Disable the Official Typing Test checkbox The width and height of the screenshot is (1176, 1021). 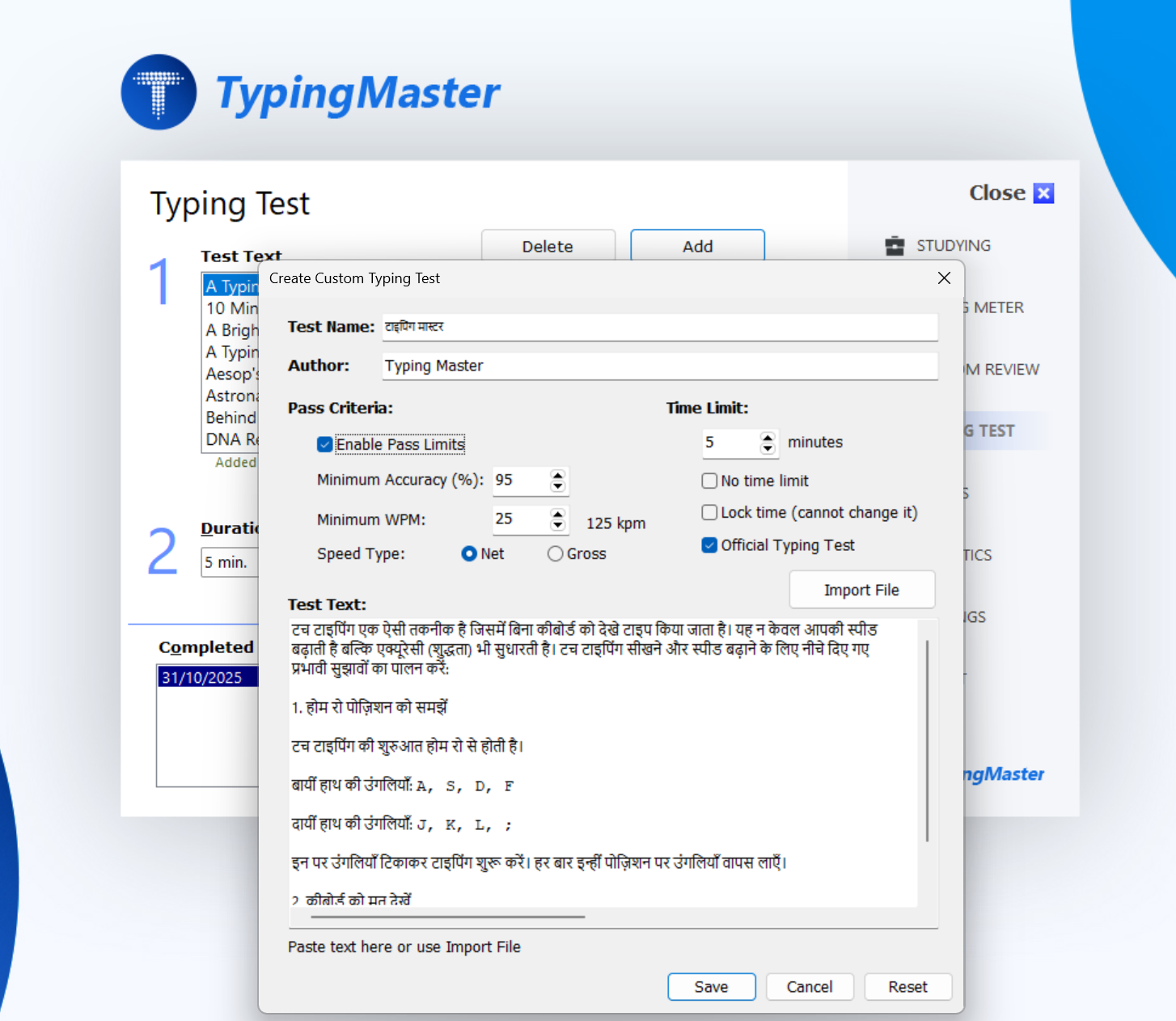pyautogui.click(x=709, y=545)
